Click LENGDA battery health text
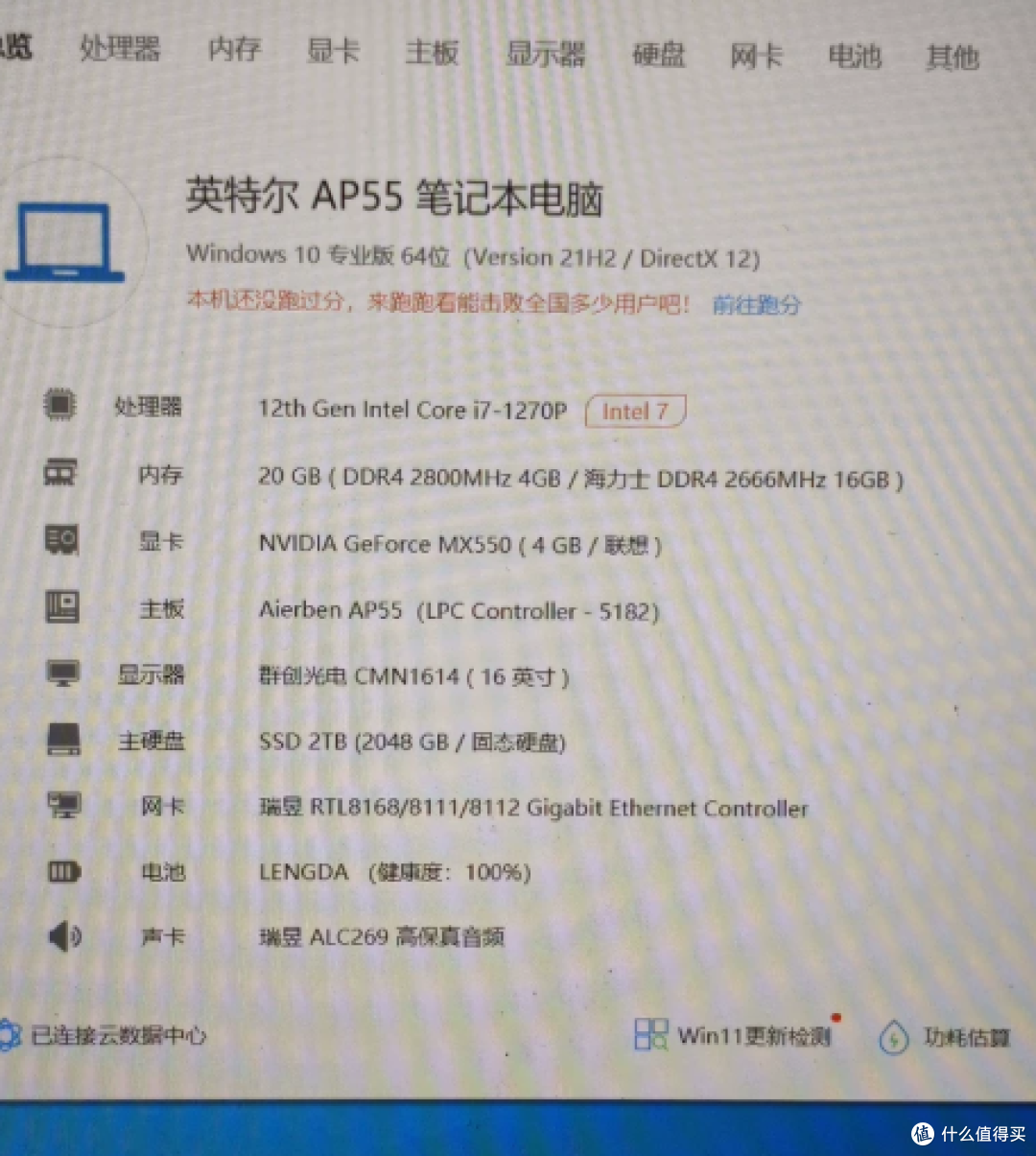 coord(395,872)
